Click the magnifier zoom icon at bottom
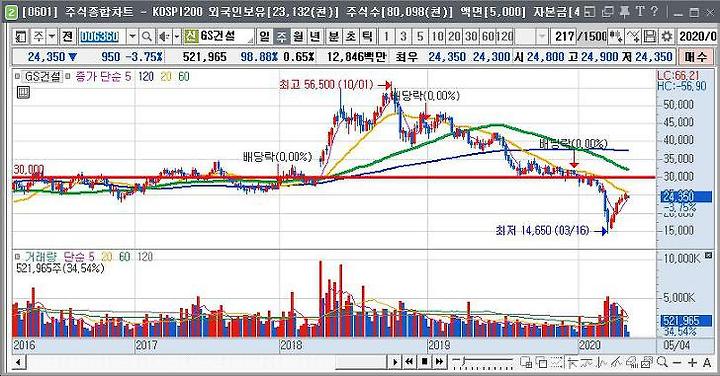The image size is (720, 376). [662, 362]
